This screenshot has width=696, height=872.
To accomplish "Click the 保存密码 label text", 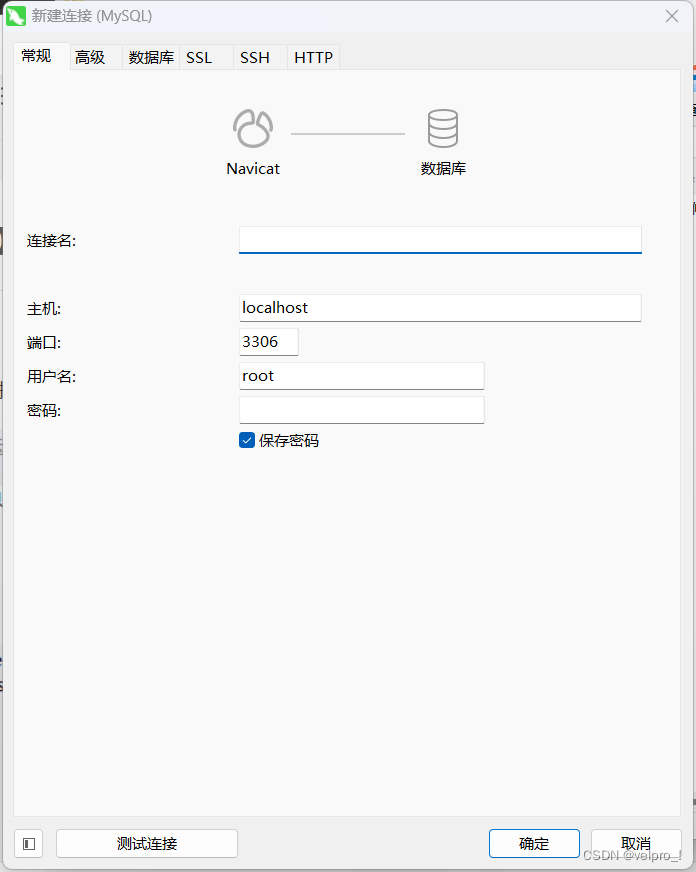I will pos(289,441).
